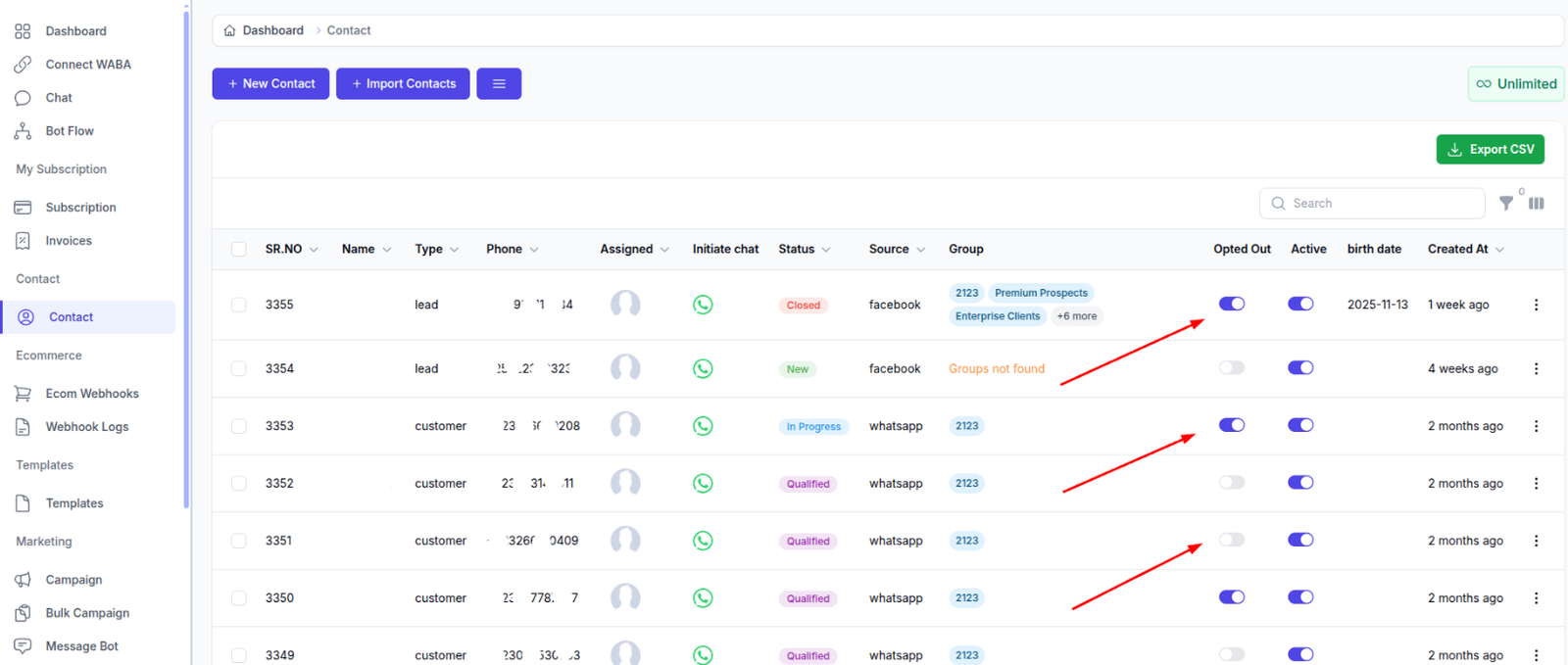Check the row checkbox for contact 3353
The height and width of the screenshot is (665, 1568).
pos(238,426)
